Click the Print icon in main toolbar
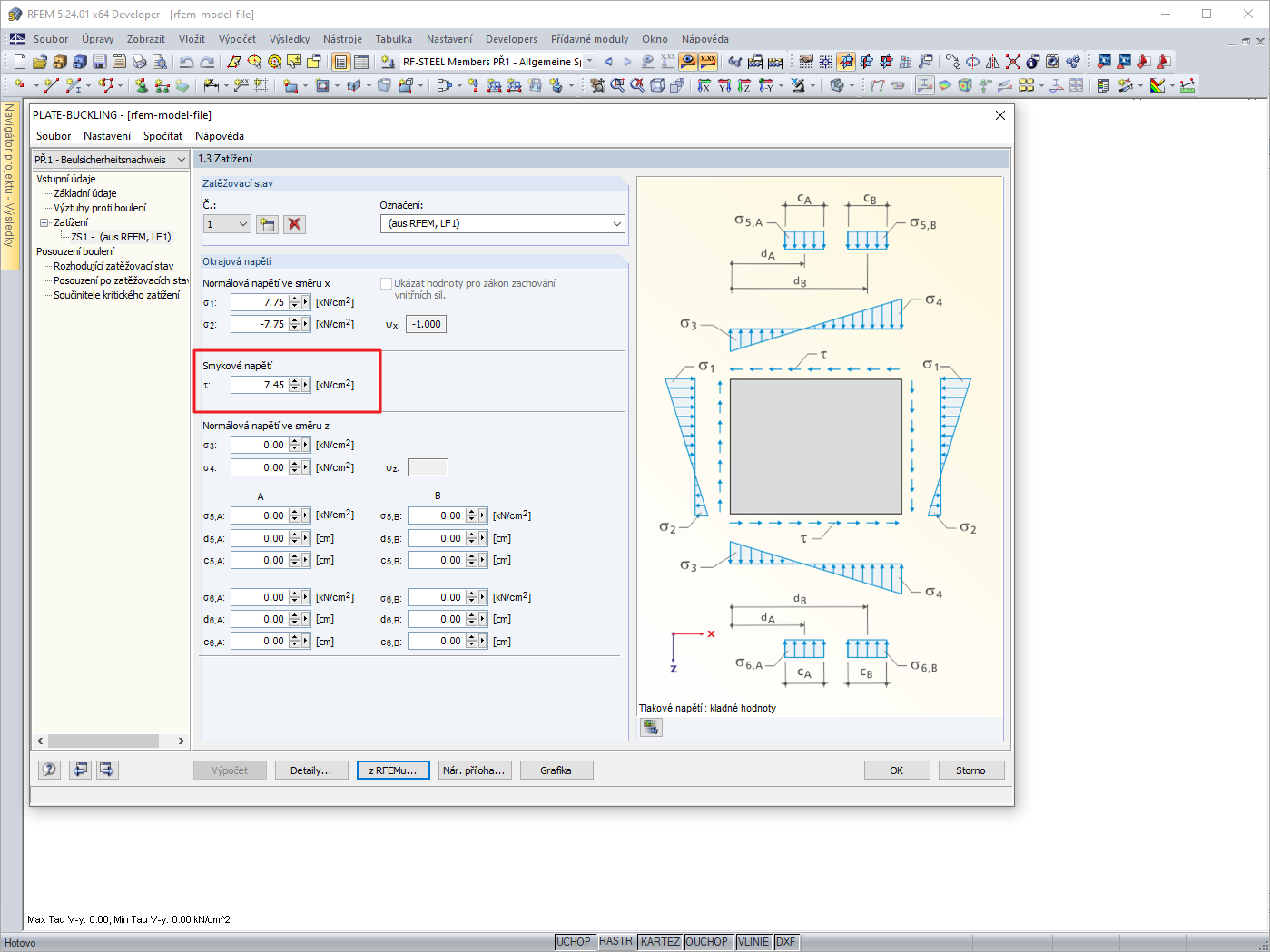The image size is (1270, 952). pos(140,62)
